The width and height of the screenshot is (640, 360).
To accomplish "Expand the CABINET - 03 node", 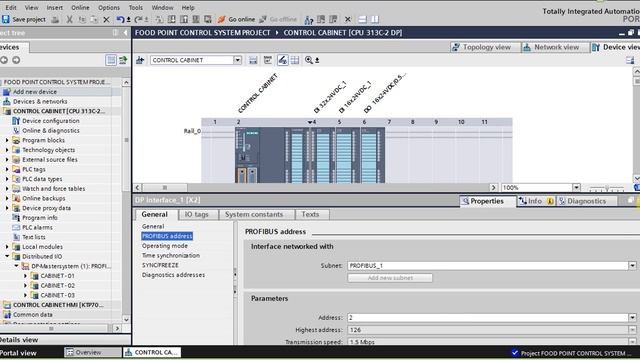I will coord(25,295).
